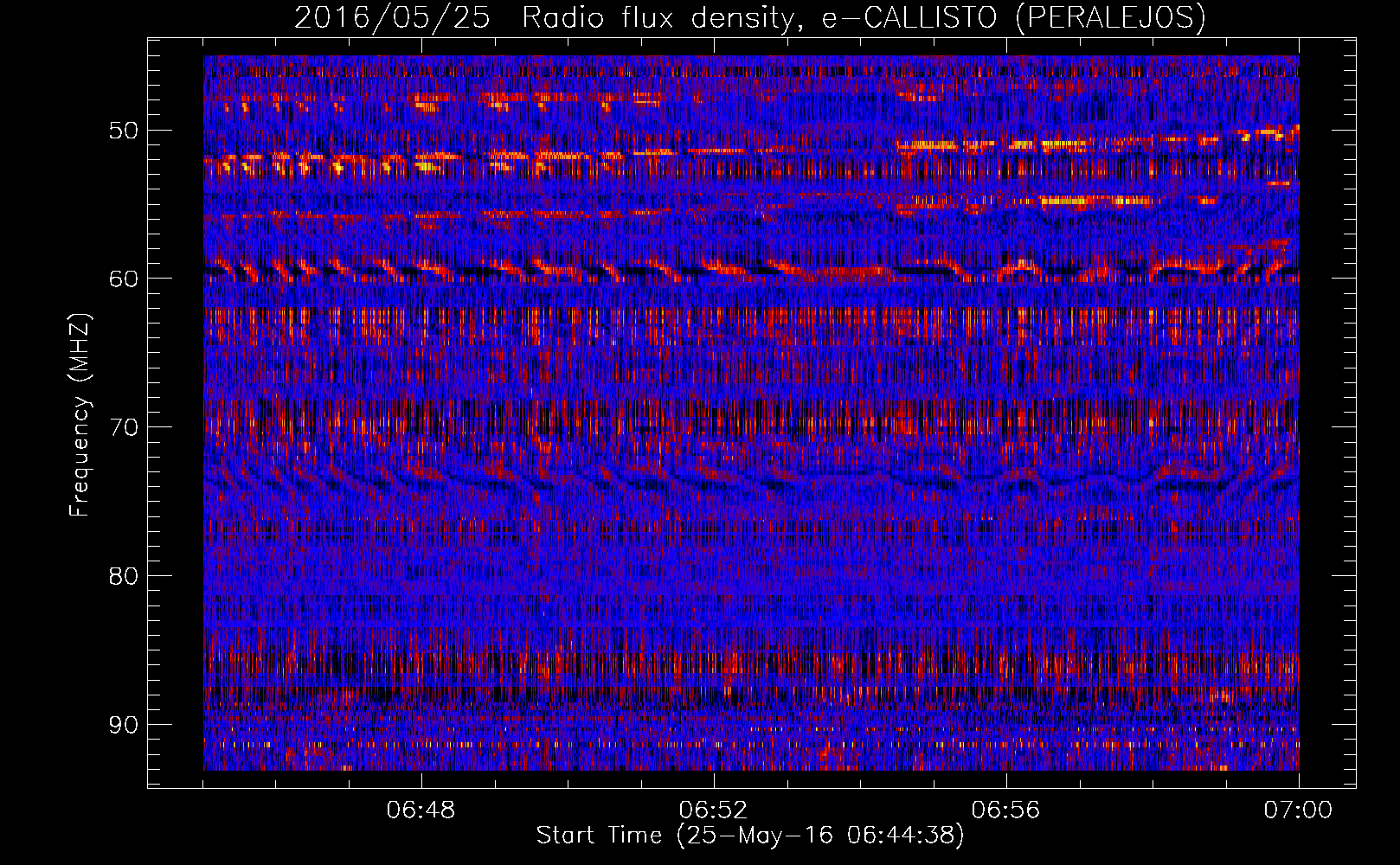The image size is (1400, 865).
Task: Click the 06:48 time tick label
Action: coord(421,811)
